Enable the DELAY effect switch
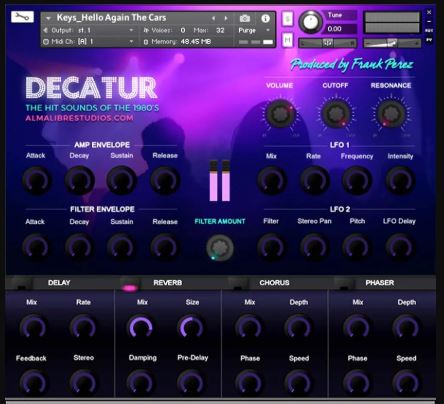Screen dimensions: 444x404 coord(21,284)
